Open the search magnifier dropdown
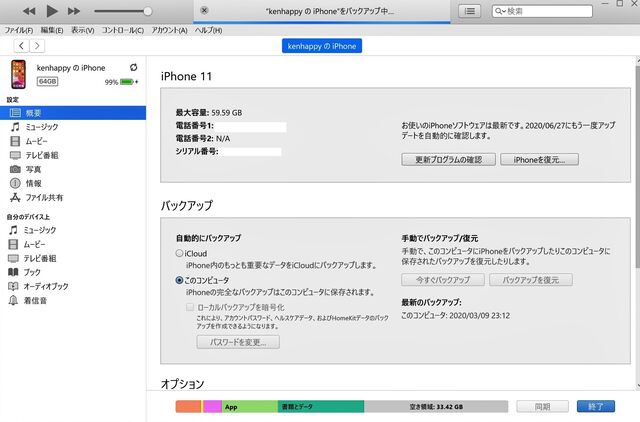The height and width of the screenshot is (422, 640). point(500,11)
